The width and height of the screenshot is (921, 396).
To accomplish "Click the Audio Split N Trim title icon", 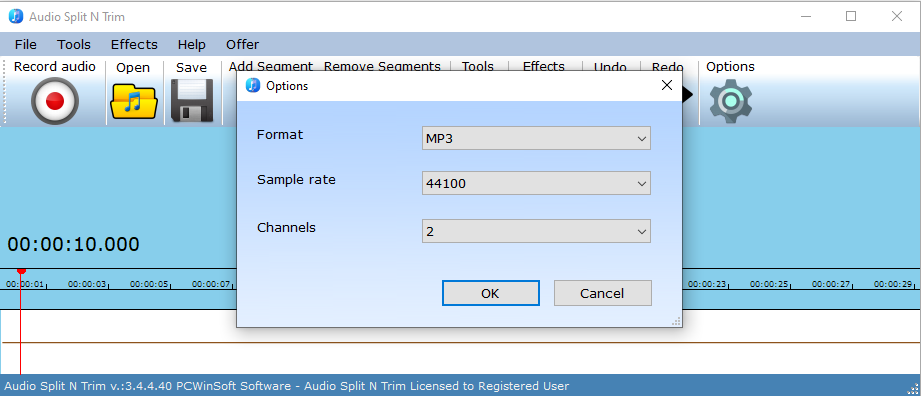I will (x=16, y=16).
